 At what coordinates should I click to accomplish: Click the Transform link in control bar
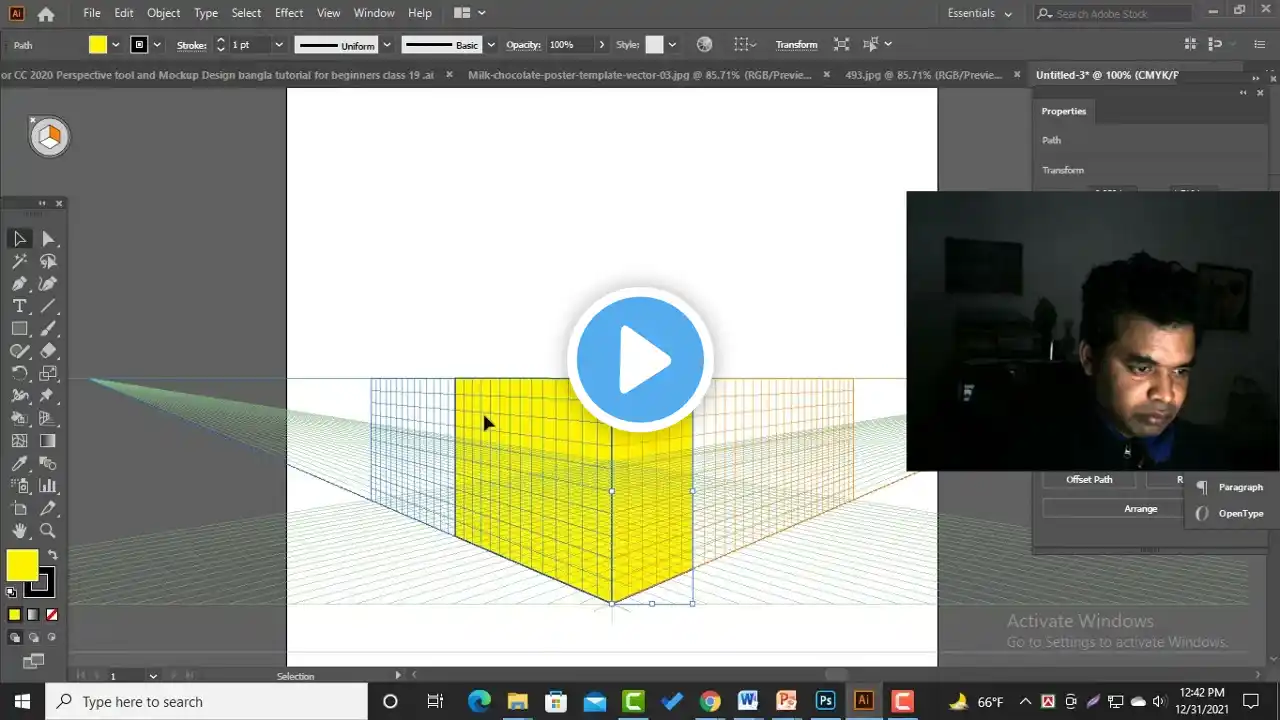[796, 45]
